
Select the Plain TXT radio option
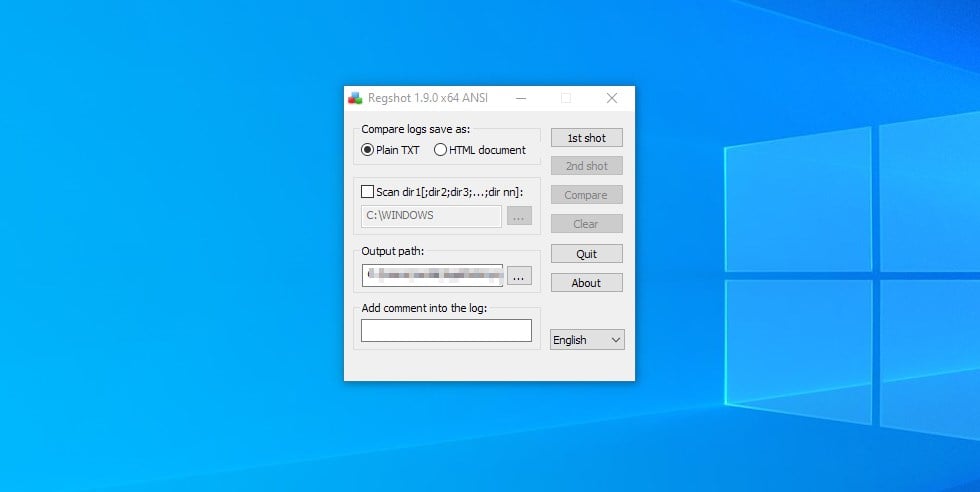point(391,150)
